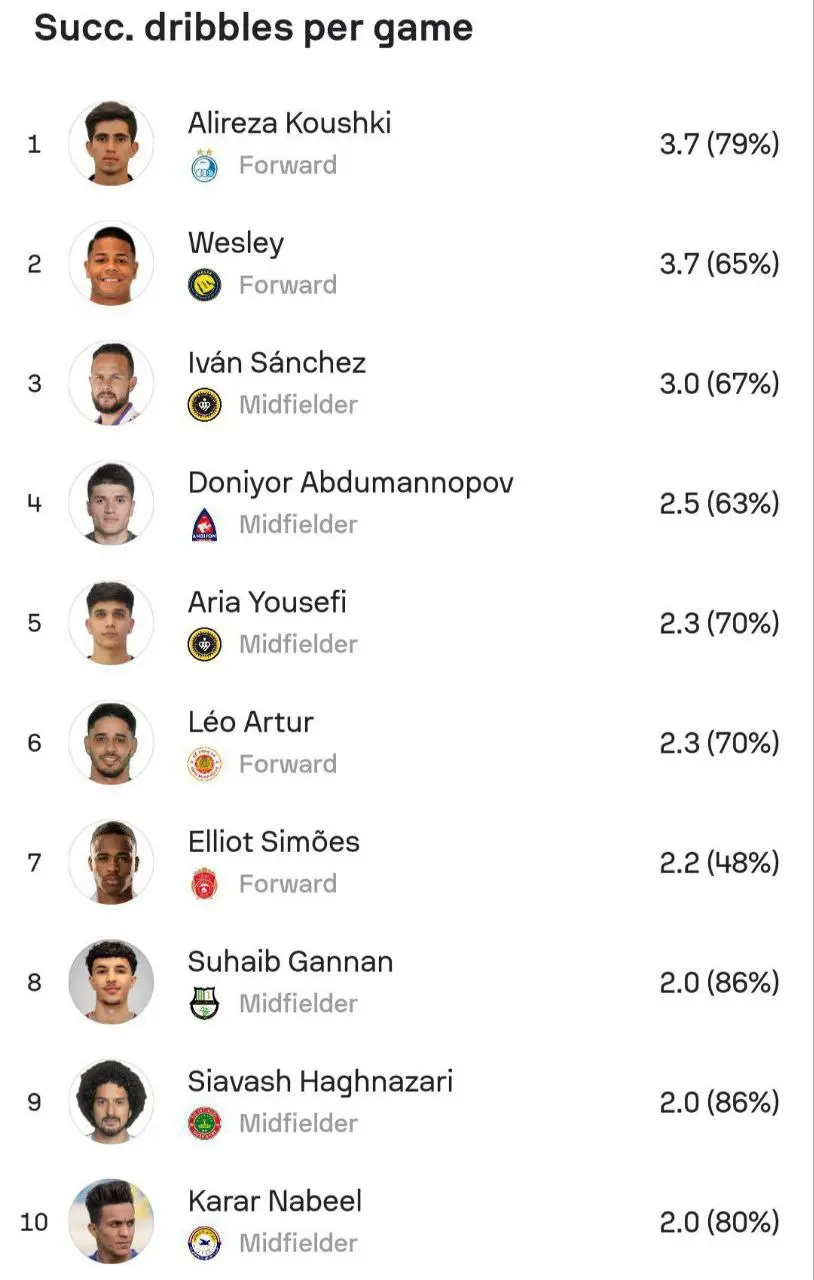Screen dimensions: 814x1280
Task: Open Alireza Koushki's player photo
Action: click(x=111, y=144)
